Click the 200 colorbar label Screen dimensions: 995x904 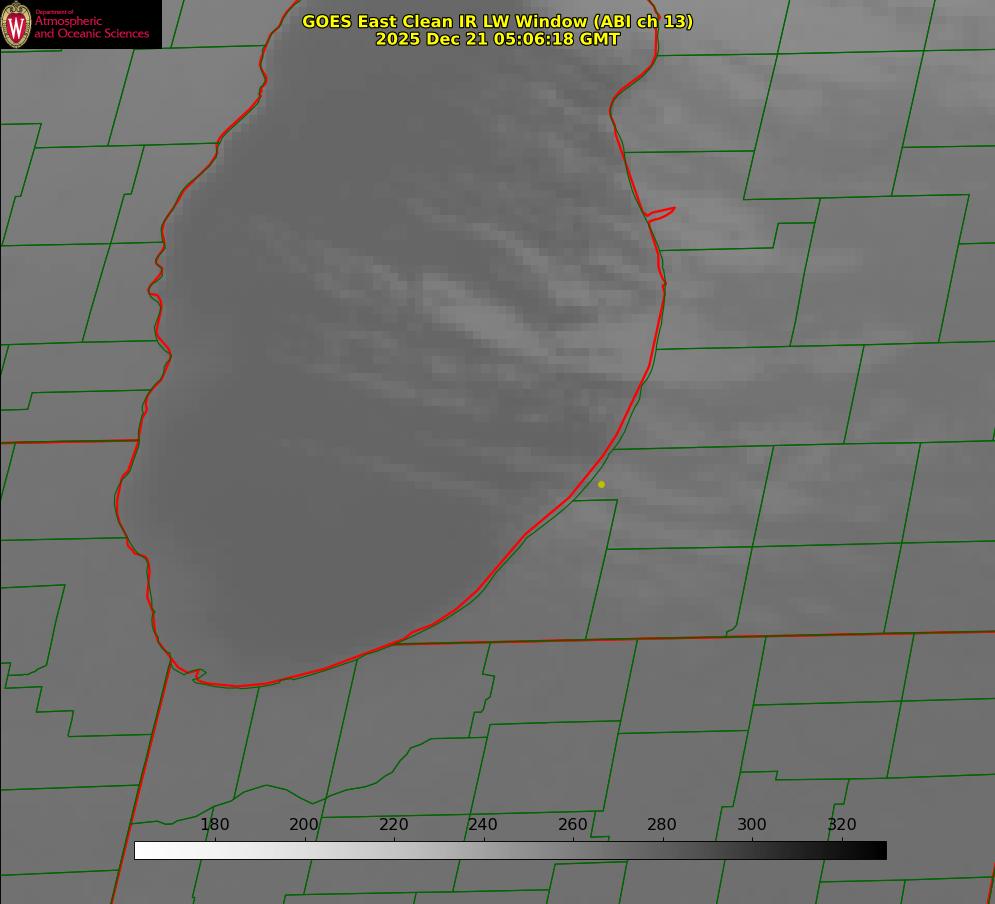[x=304, y=824]
